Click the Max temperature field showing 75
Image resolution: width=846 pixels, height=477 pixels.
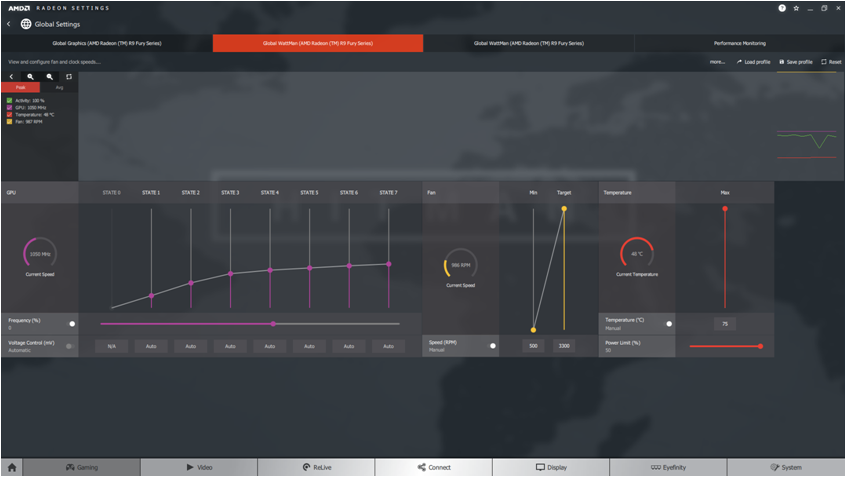[x=725, y=324]
